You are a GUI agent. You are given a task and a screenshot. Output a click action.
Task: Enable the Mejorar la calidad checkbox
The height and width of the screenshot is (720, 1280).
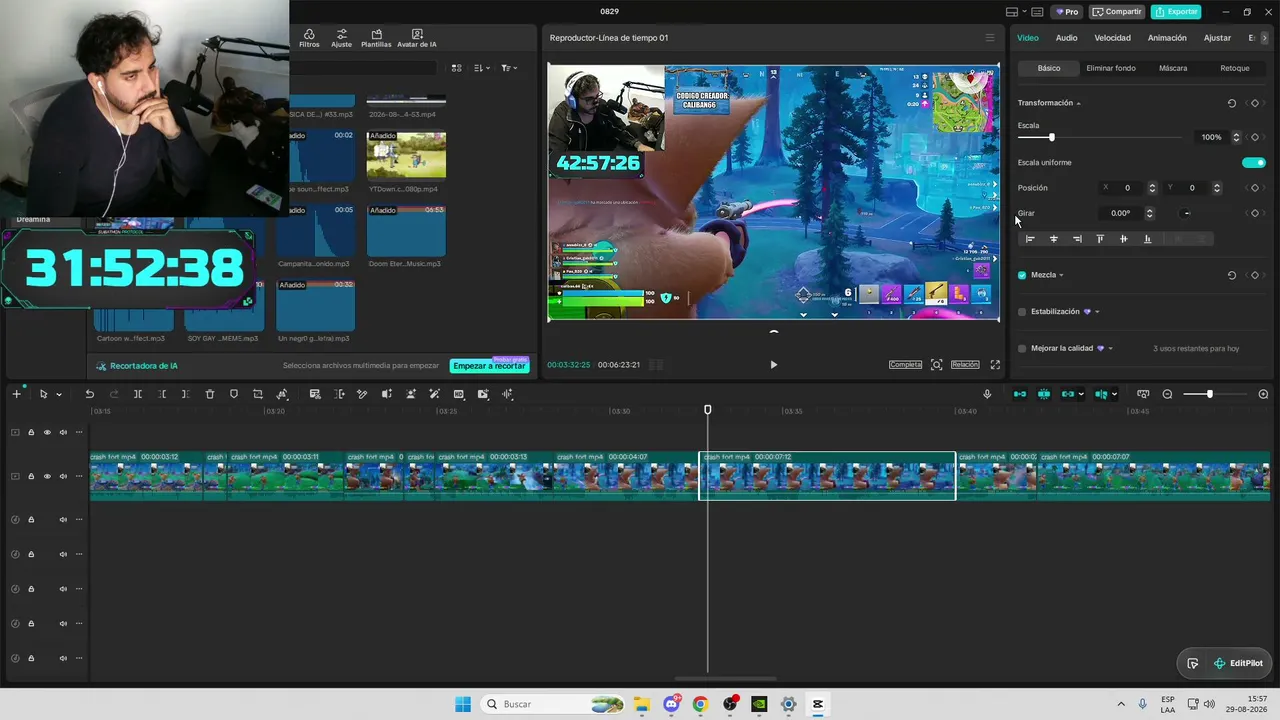coord(1022,349)
